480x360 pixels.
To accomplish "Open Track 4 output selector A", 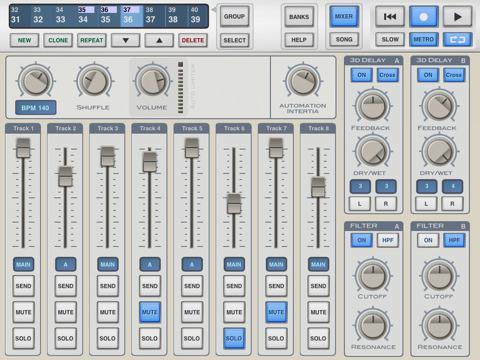I will [150, 264].
